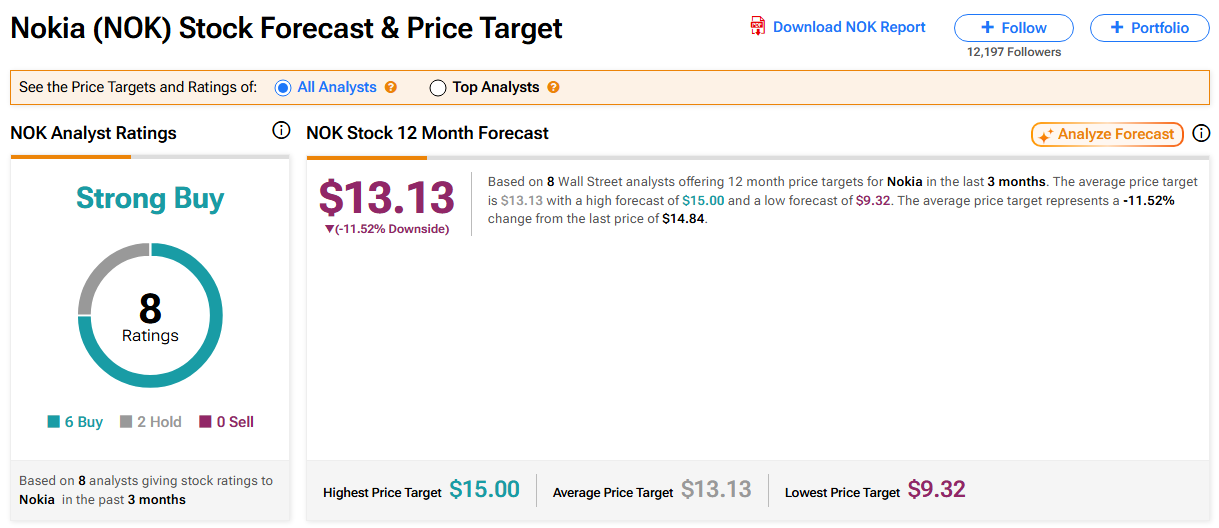Select the All Analysts radio button

pyautogui.click(x=282, y=87)
